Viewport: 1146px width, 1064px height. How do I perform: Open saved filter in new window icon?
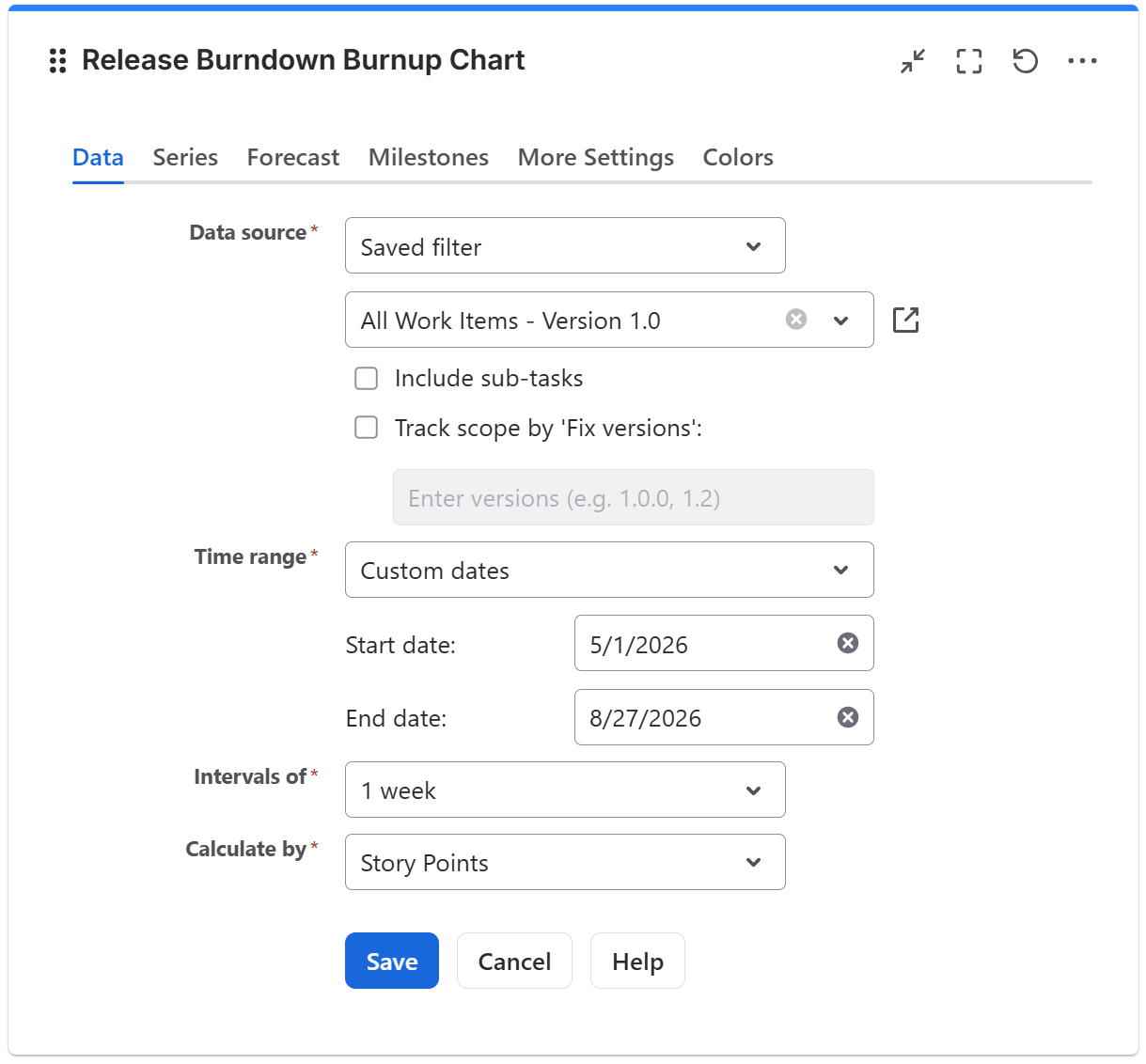coord(905,320)
